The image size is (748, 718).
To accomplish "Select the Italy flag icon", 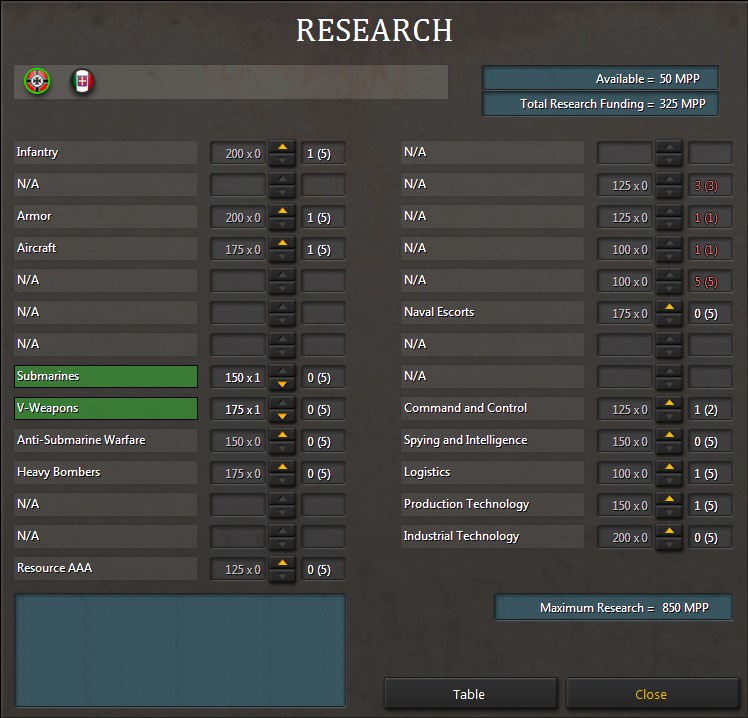I will (x=83, y=82).
